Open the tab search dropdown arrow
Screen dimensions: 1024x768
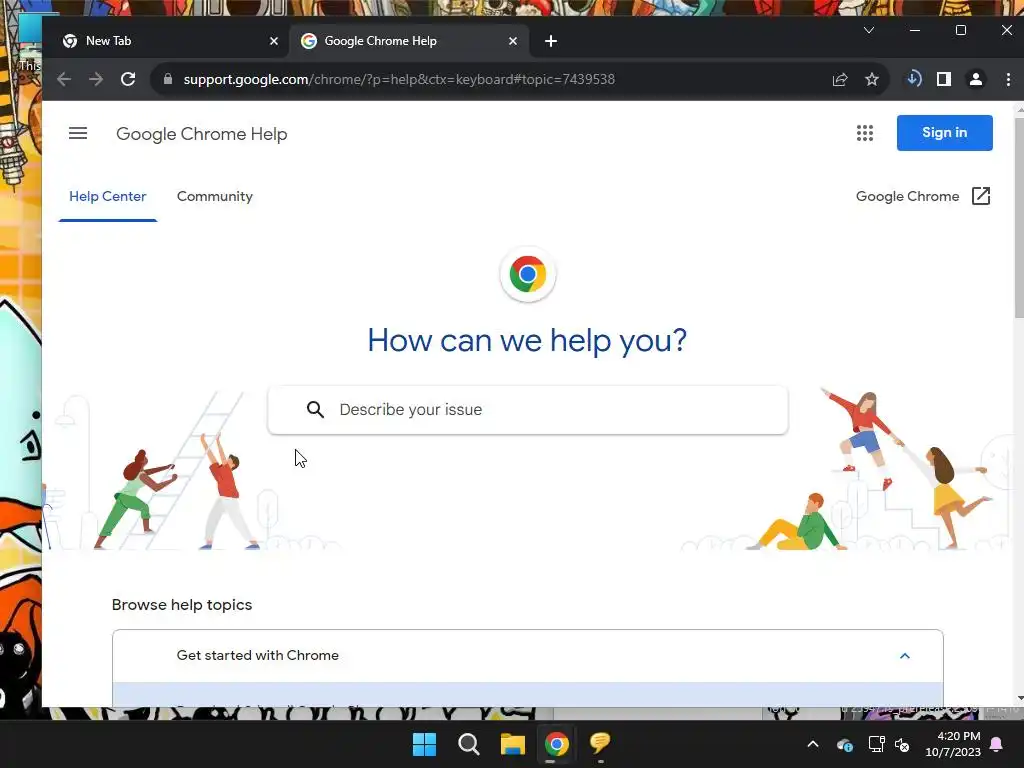click(x=869, y=30)
